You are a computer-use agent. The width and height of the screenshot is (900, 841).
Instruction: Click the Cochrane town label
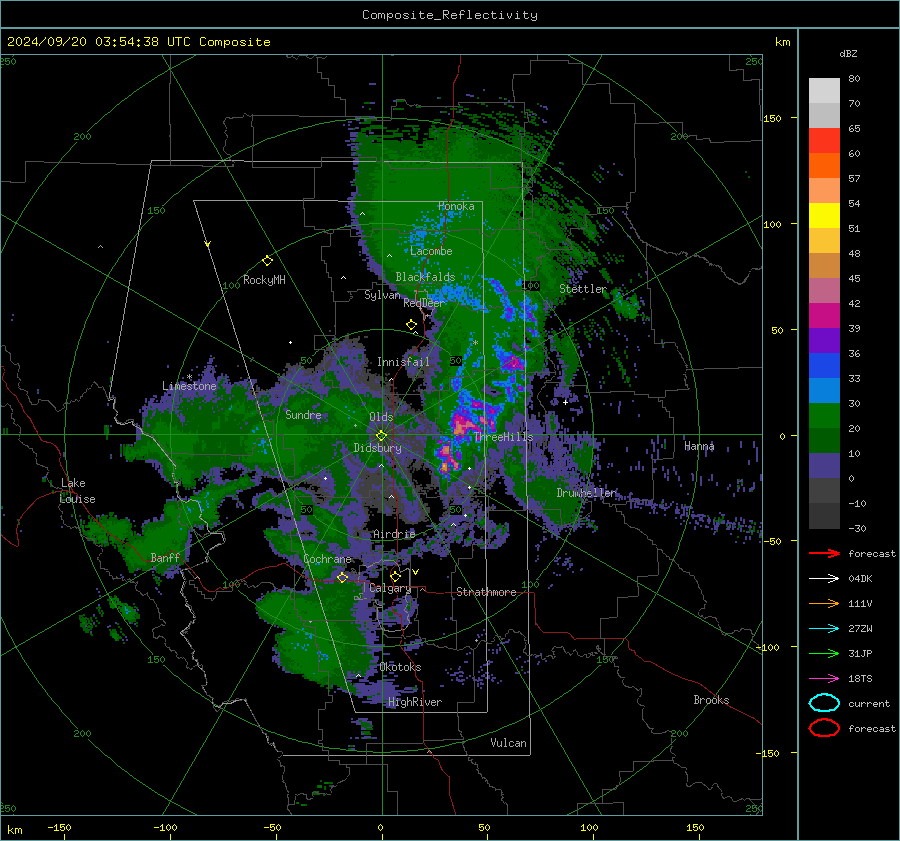(x=327, y=559)
